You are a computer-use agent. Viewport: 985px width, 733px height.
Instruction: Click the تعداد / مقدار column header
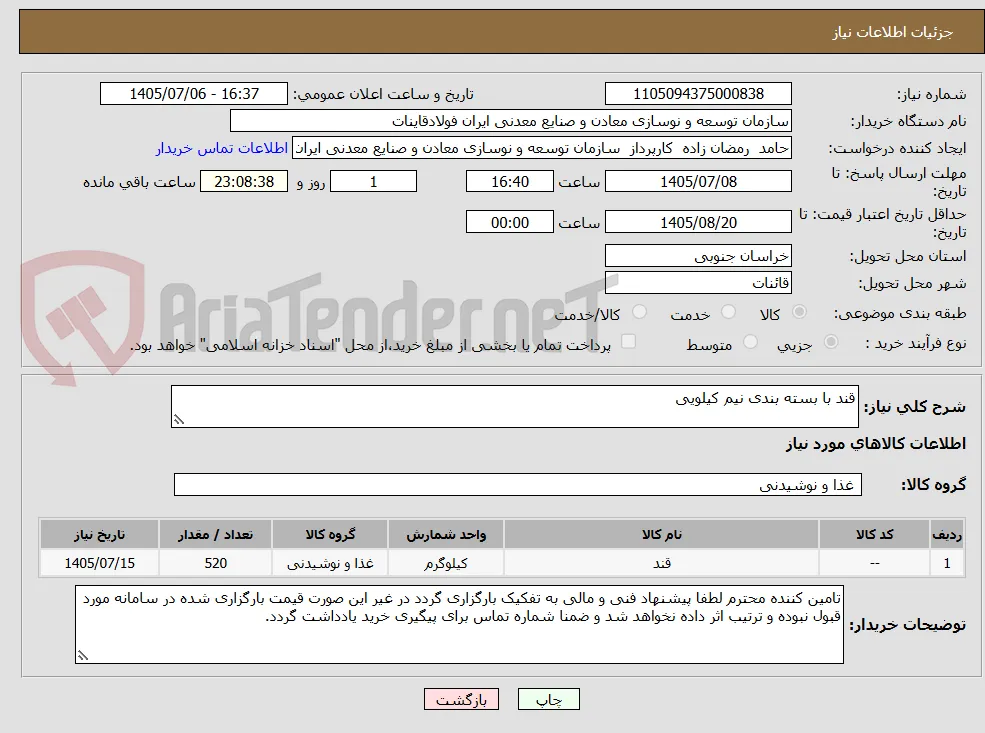pos(215,535)
